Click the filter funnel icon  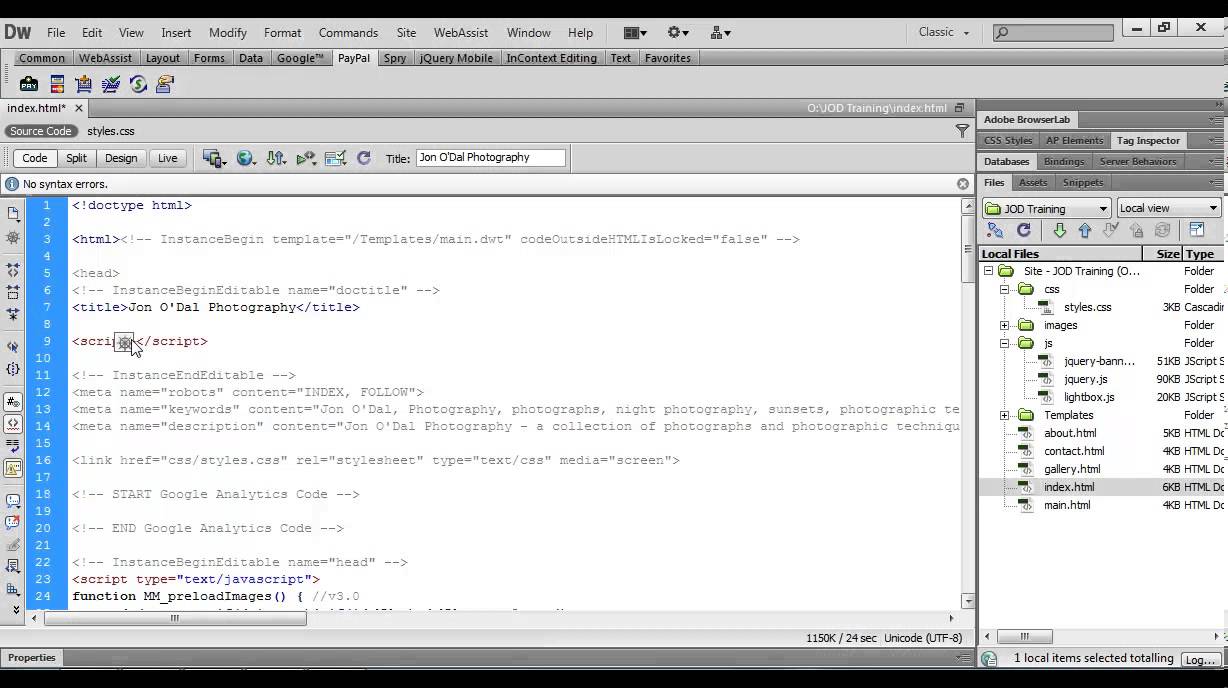click(x=962, y=131)
